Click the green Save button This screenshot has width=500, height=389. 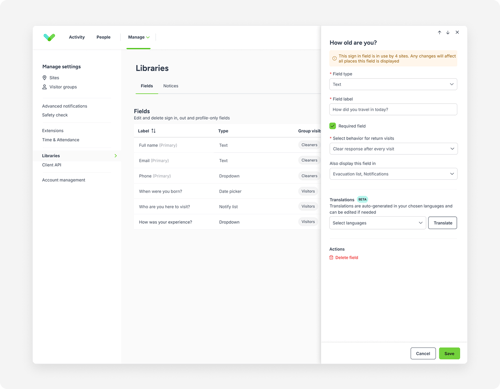[449, 353]
